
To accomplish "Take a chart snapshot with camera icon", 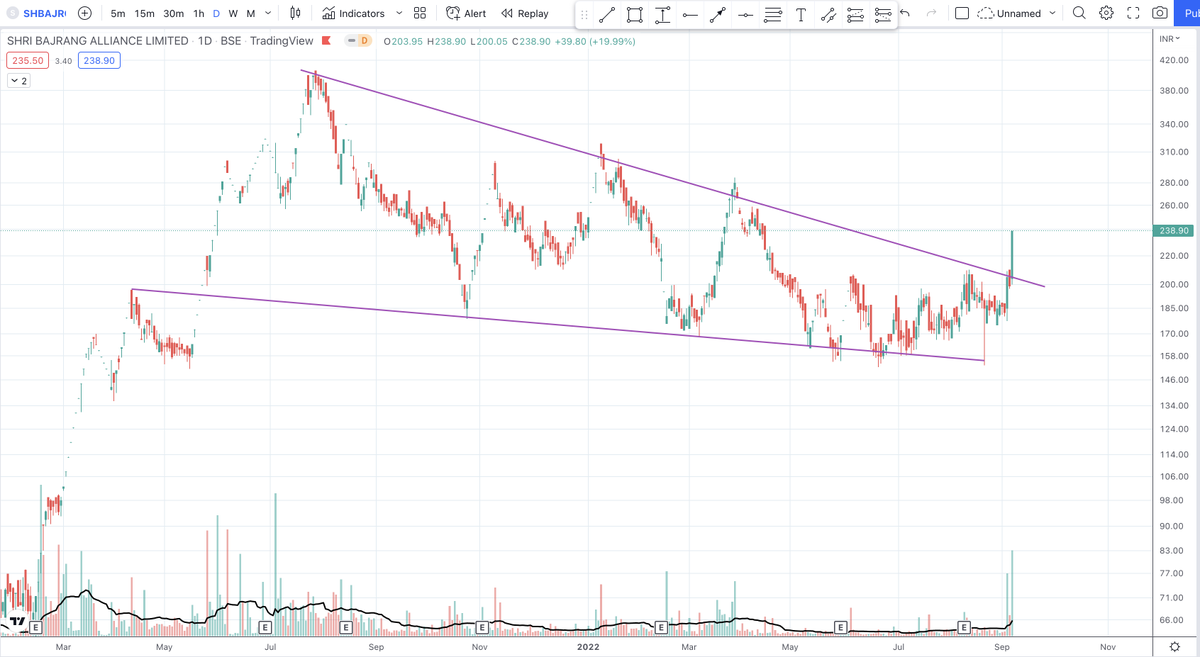I will click(1160, 13).
